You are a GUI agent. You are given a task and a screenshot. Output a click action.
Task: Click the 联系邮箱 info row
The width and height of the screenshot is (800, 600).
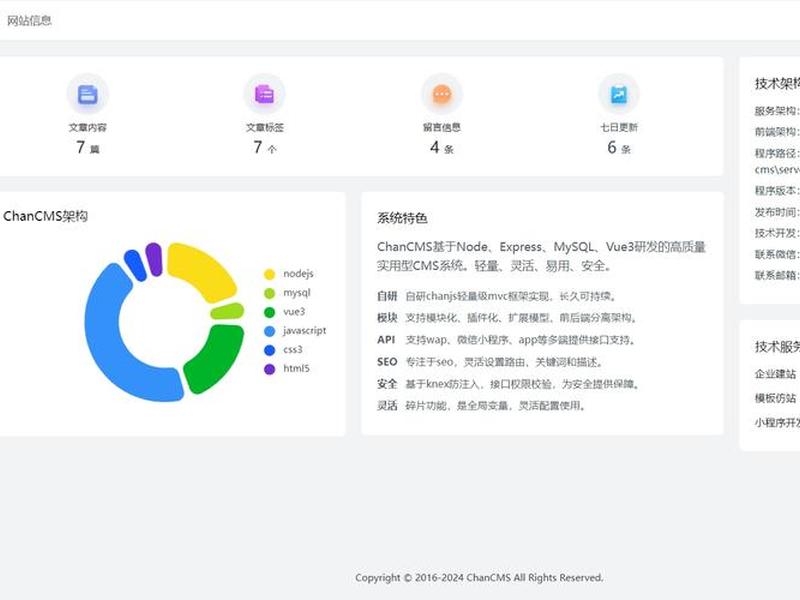[x=777, y=276]
